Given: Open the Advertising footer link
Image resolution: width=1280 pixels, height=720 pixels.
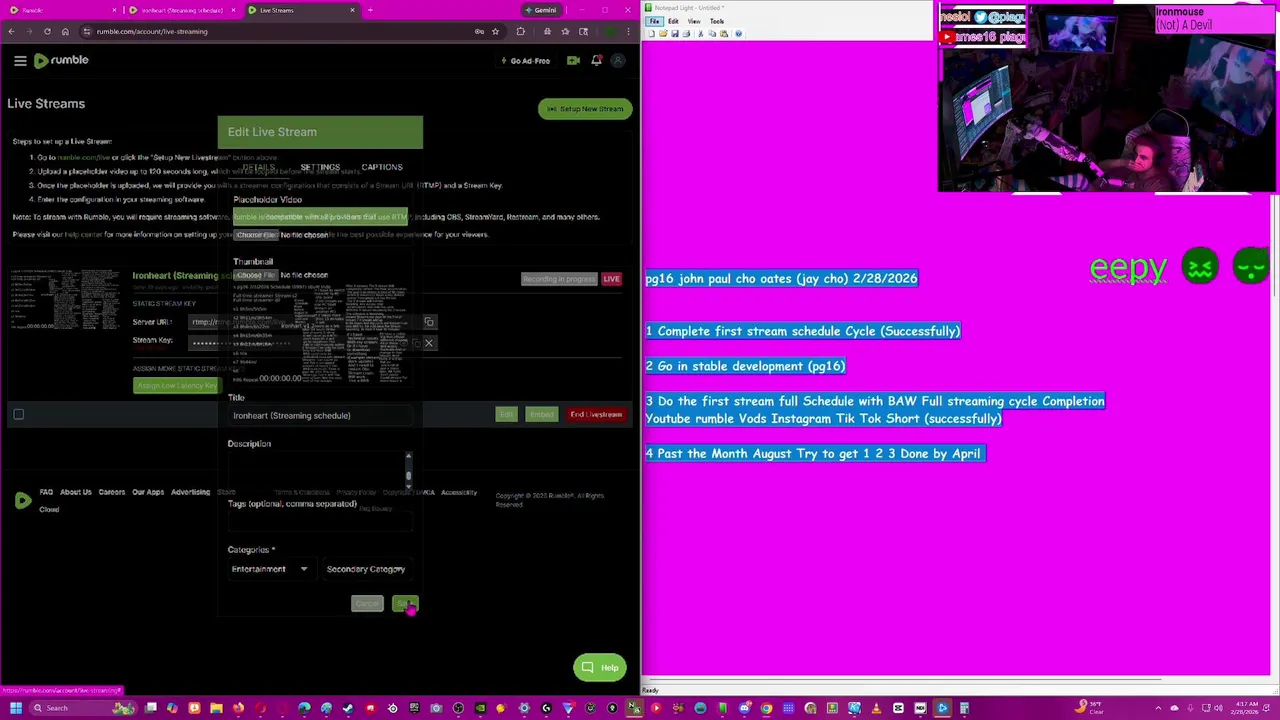Looking at the screenshot, I should pos(190,492).
